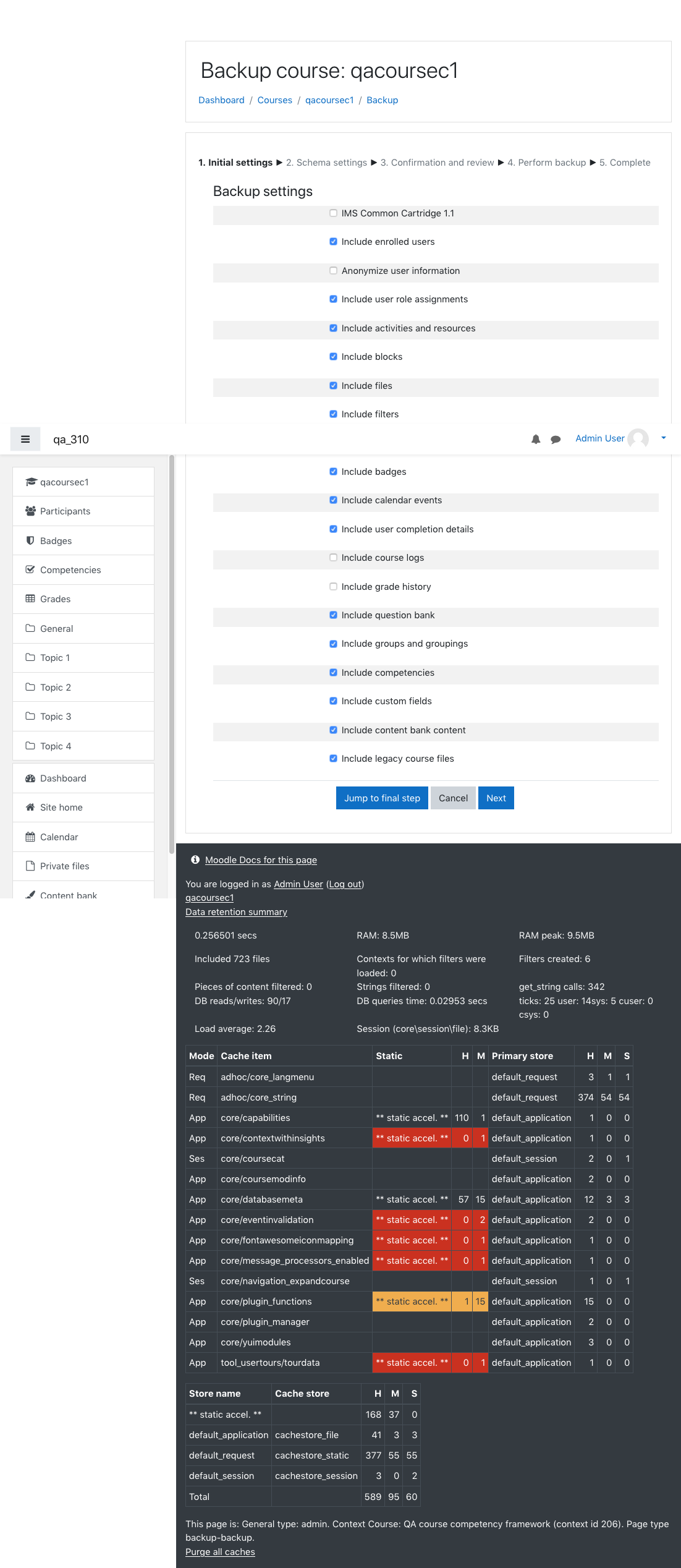681x1568 pixels.
Task: Click the qa_310 site name
Action: tap(71, 440)
